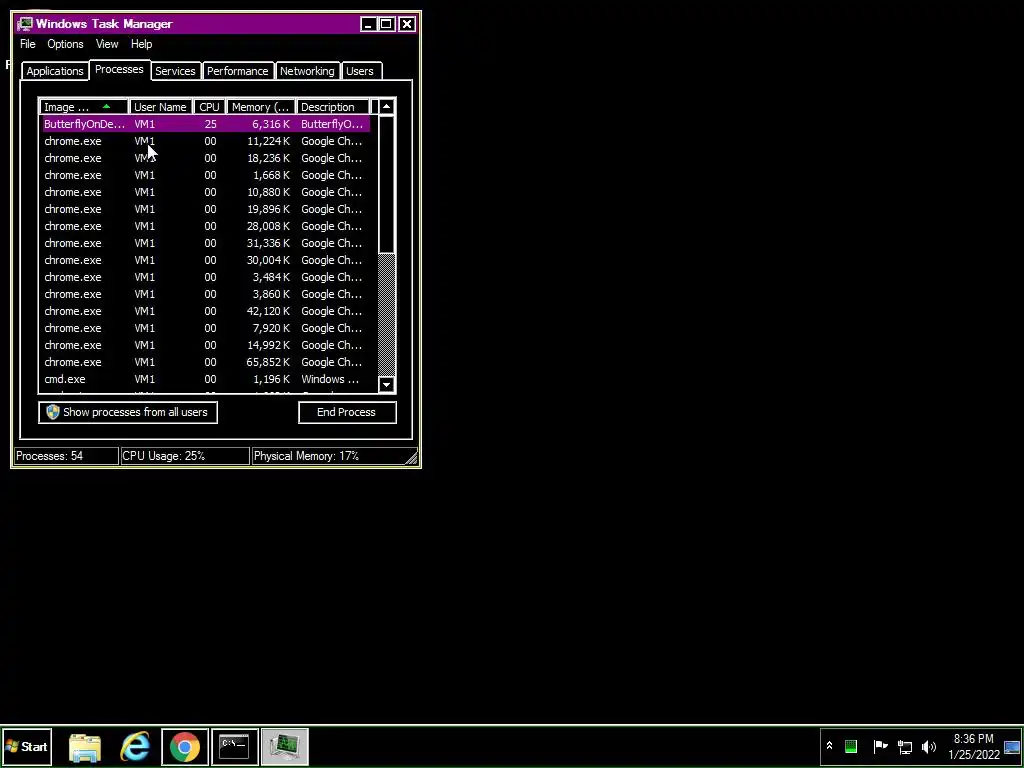Select the Processes tab
The width and height of the screenshot is (1024, 768).
[x=119, y=69]
